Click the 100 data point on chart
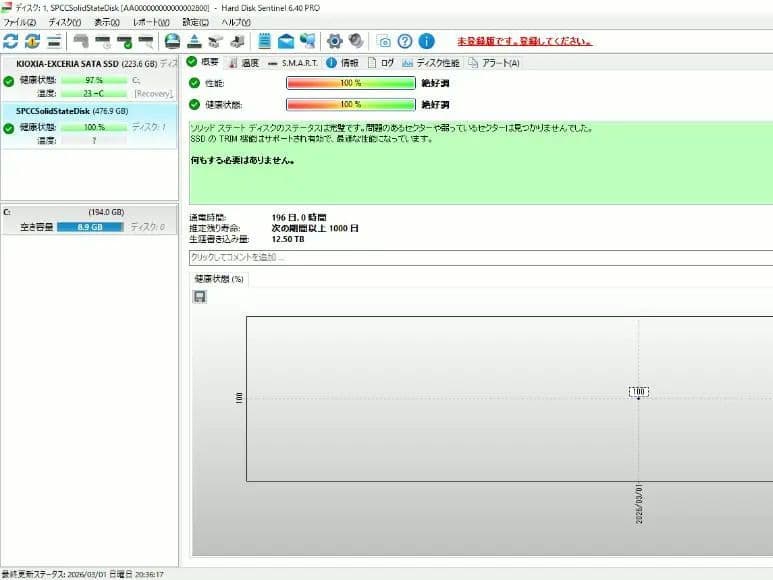The image size is (773, 580). [x=638, y=392]
